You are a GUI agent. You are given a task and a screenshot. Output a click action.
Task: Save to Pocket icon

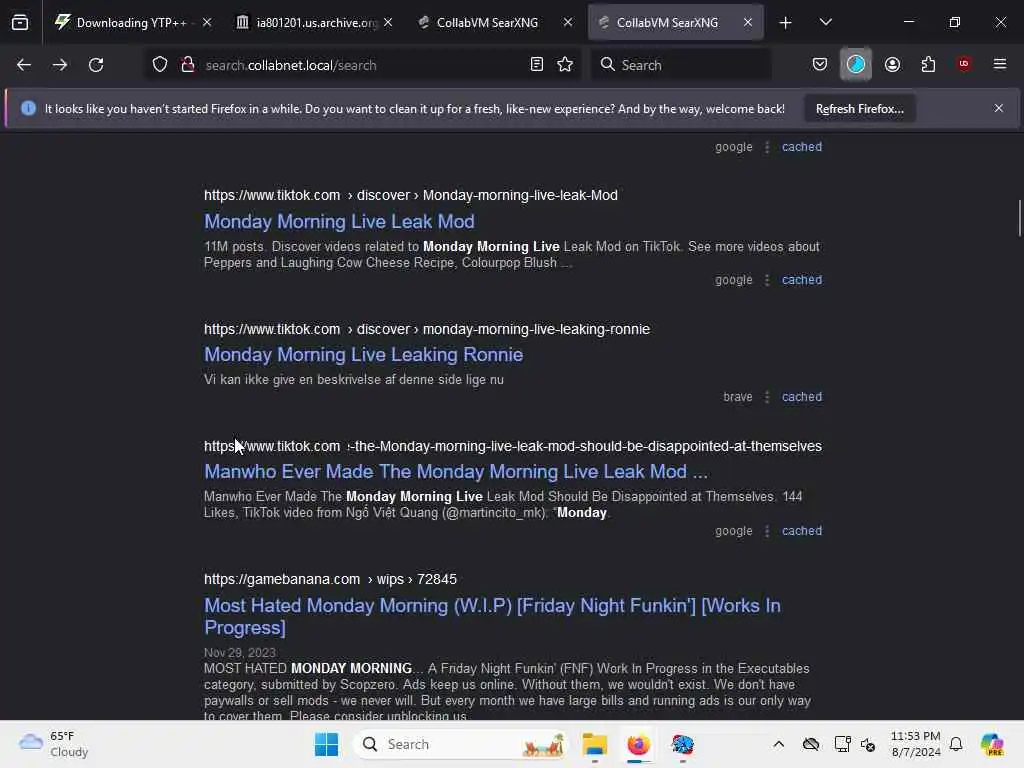pos(820,64)
